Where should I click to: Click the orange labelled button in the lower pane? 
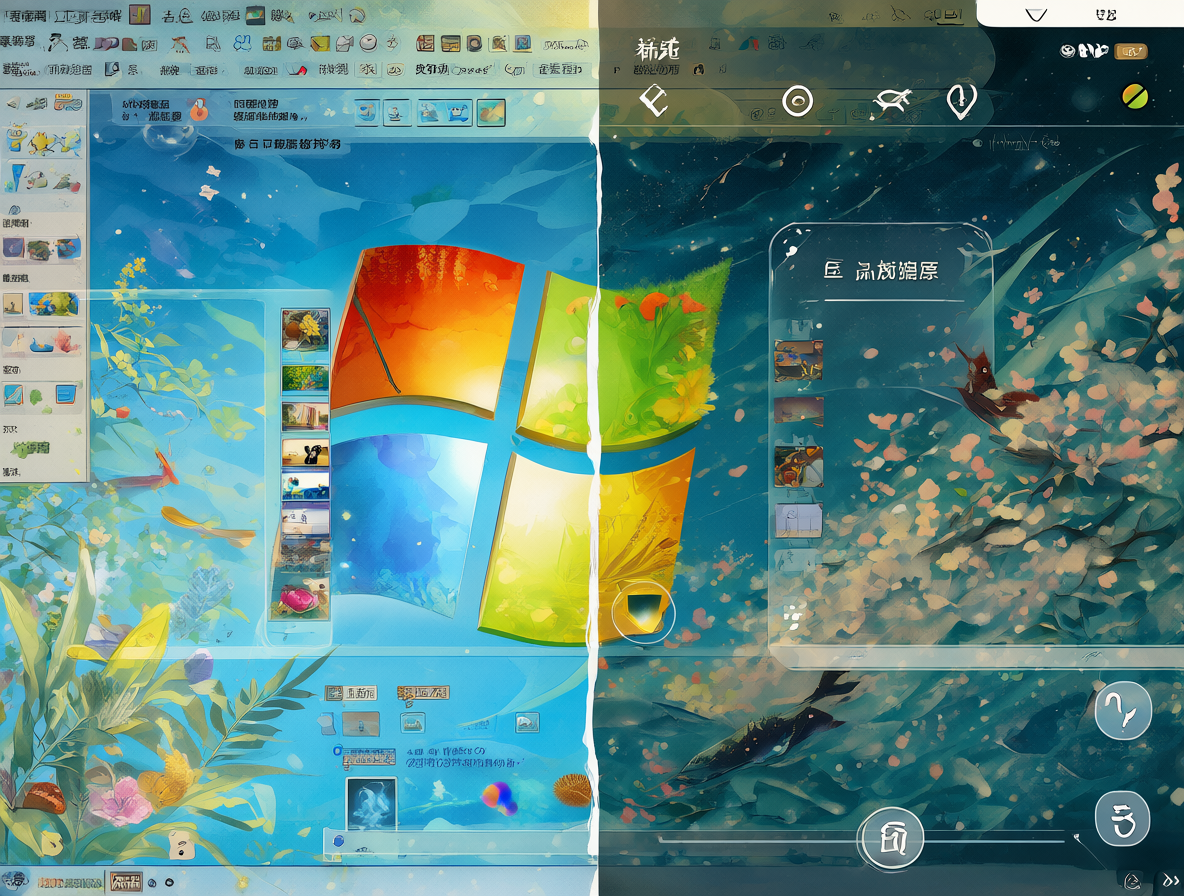(423, 692)
